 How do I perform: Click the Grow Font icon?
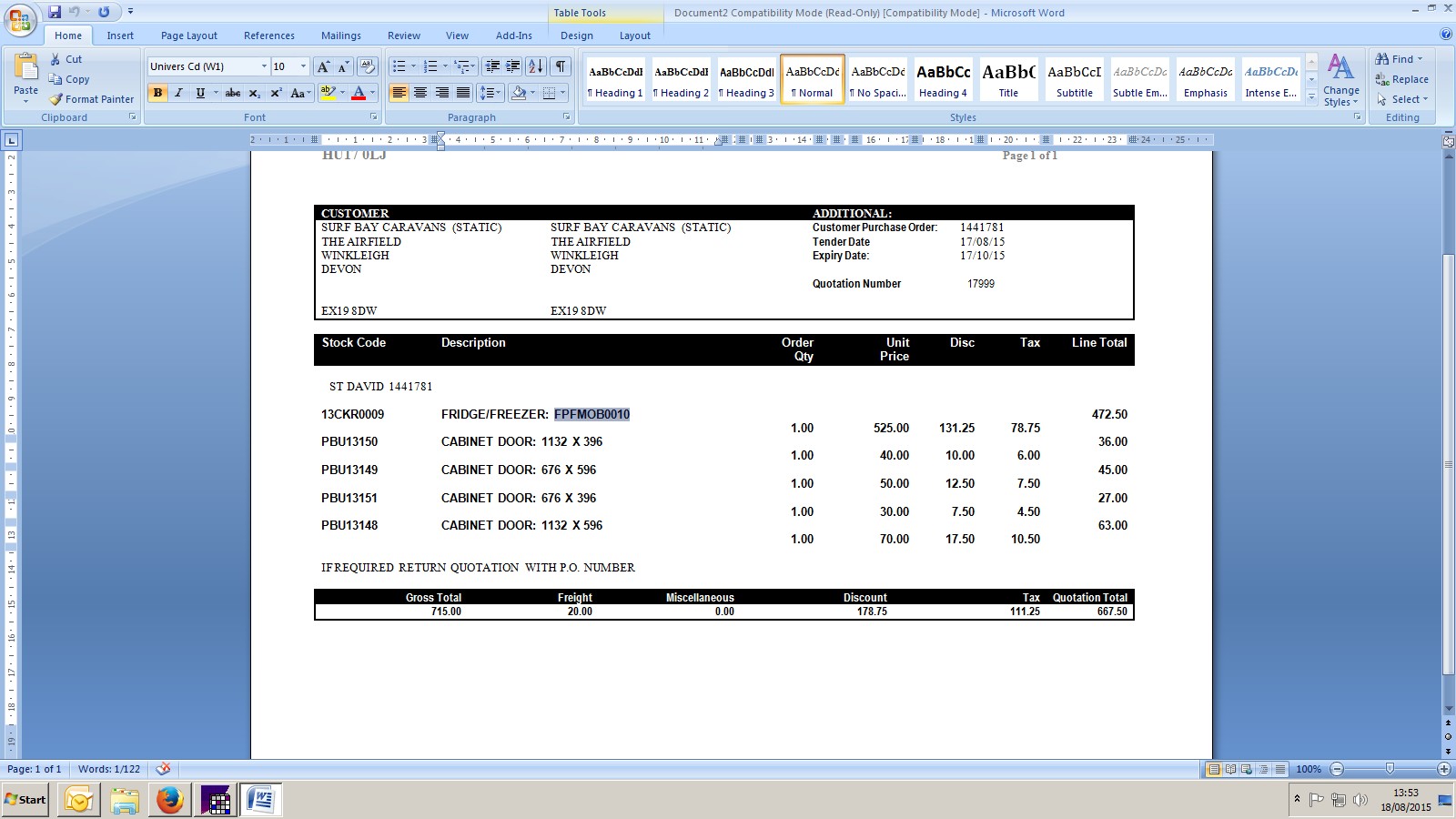(323, 66)
